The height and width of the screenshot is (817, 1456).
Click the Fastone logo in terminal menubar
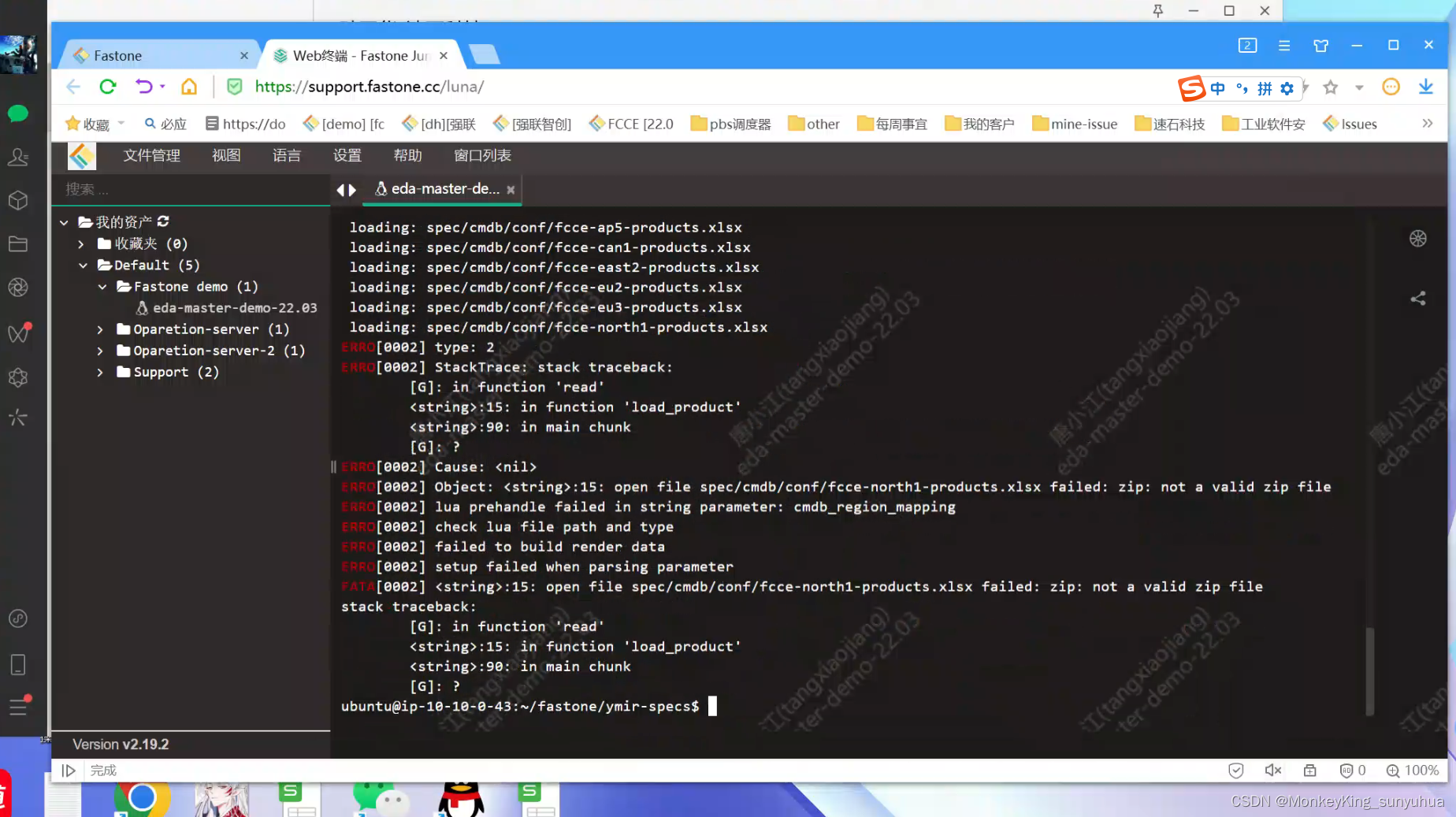81,156
